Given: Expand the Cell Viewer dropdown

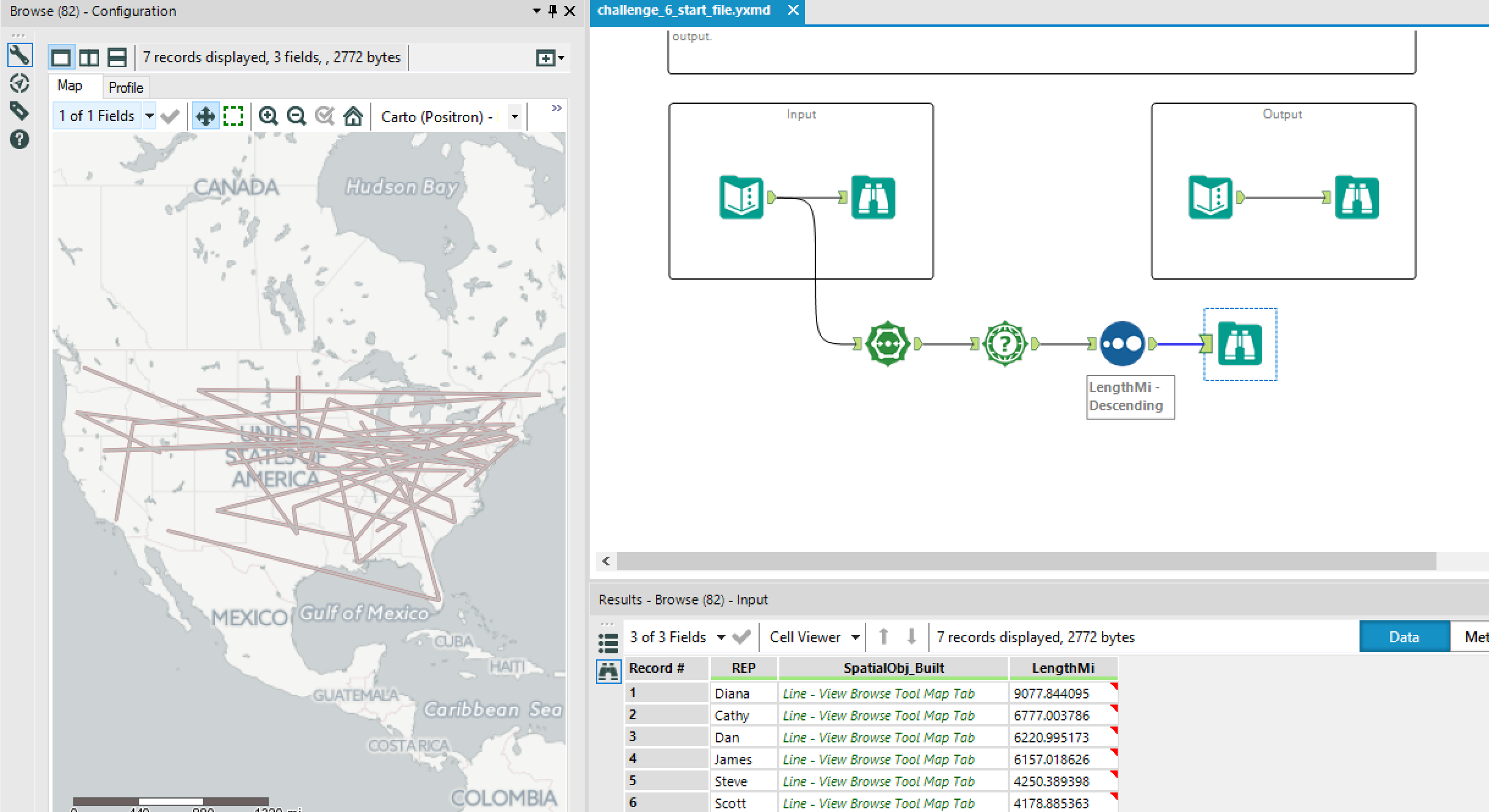Looking at the screenshot, I should pyautogui.click(x=855, y=637).
